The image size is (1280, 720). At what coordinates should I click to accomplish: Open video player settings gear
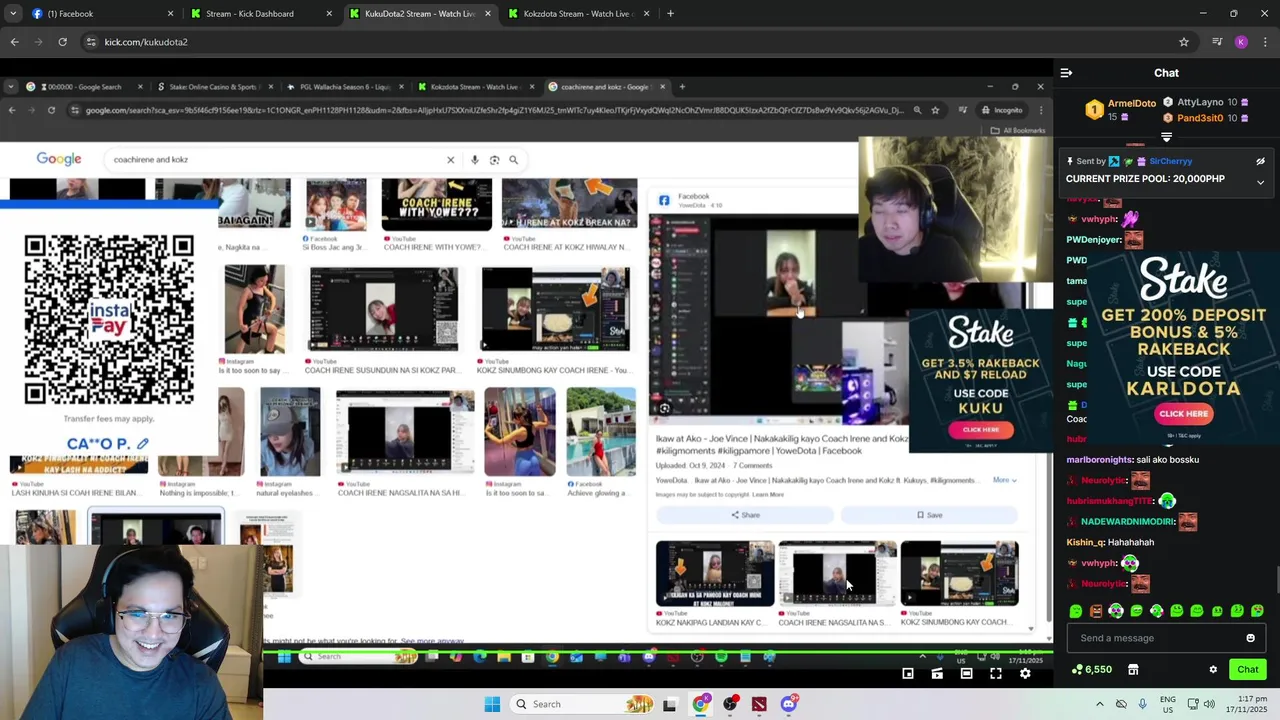tap(1025, 674)
